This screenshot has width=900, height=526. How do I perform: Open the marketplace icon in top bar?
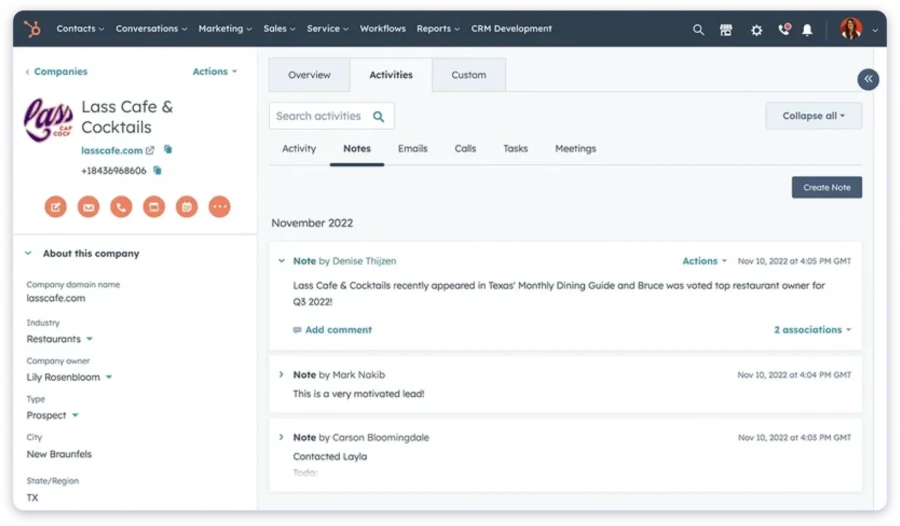[726, 29]
